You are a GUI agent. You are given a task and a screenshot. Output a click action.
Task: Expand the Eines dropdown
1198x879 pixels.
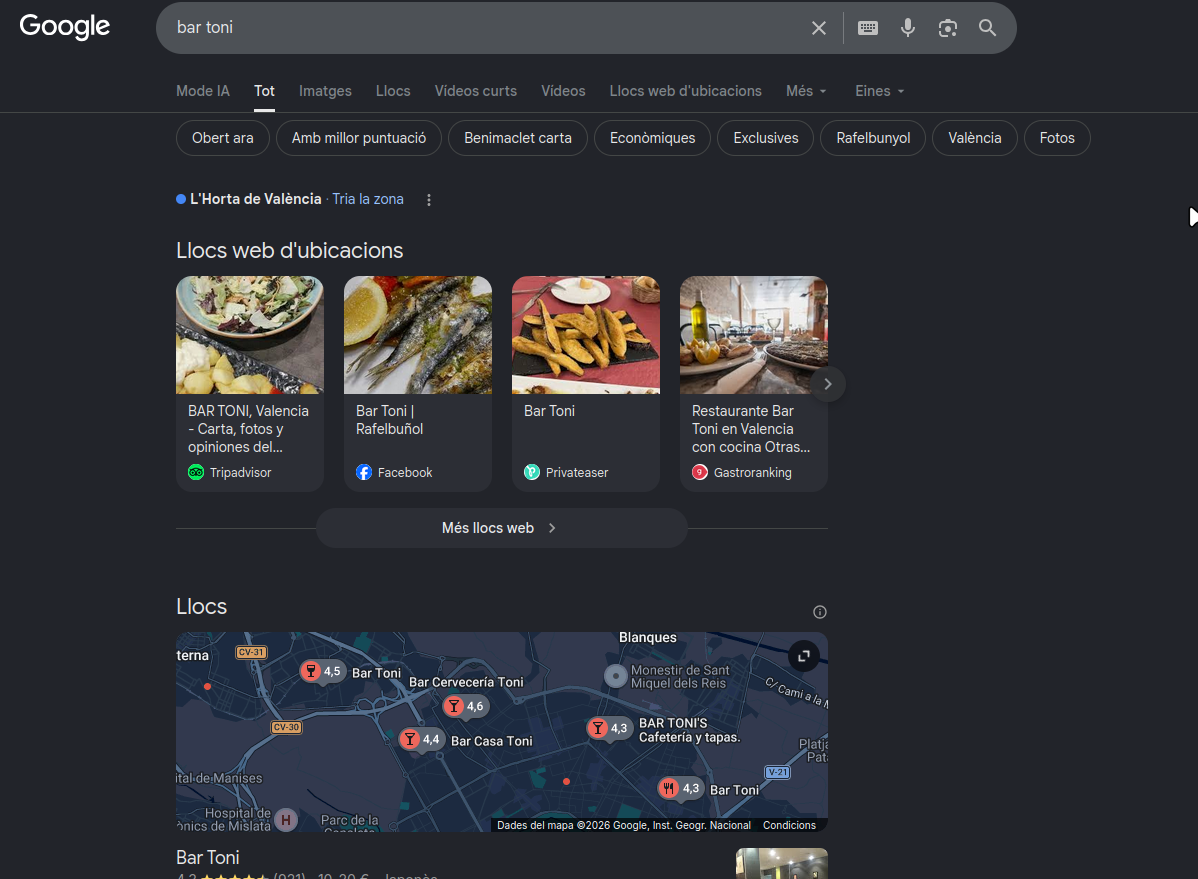pos(879,91)
